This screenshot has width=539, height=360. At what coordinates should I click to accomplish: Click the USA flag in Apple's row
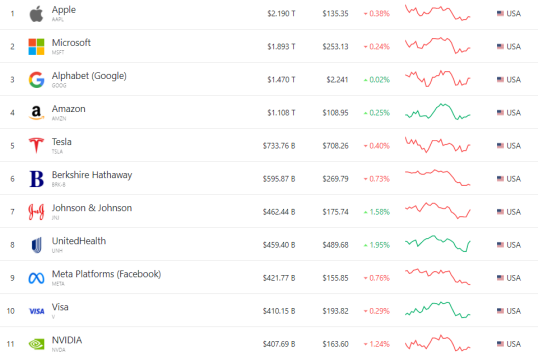[500, 14]
